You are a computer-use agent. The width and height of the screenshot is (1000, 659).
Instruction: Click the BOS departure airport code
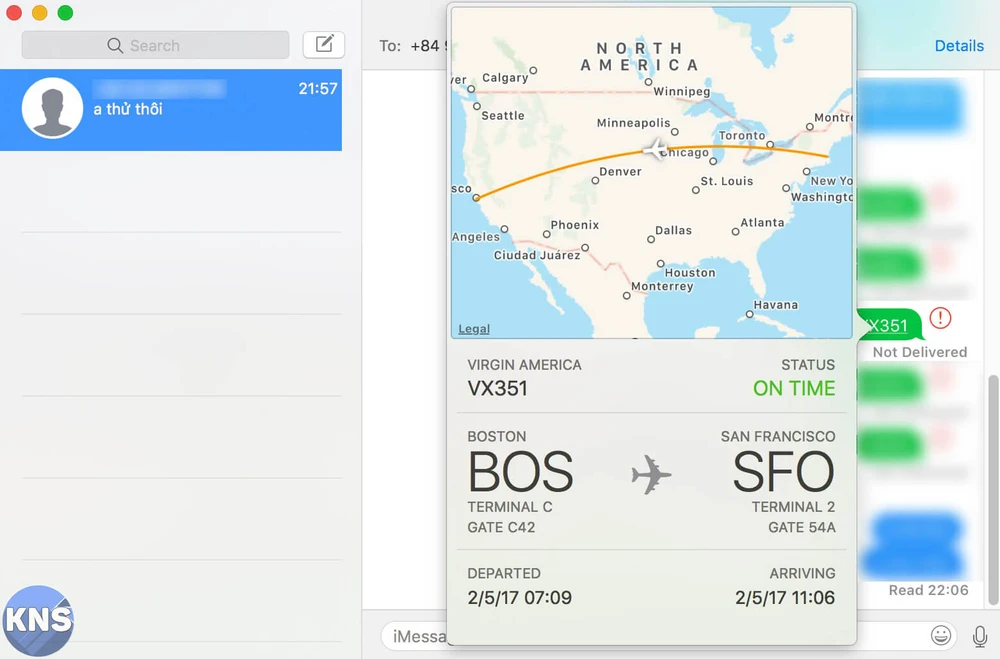(x=520, y=473)
